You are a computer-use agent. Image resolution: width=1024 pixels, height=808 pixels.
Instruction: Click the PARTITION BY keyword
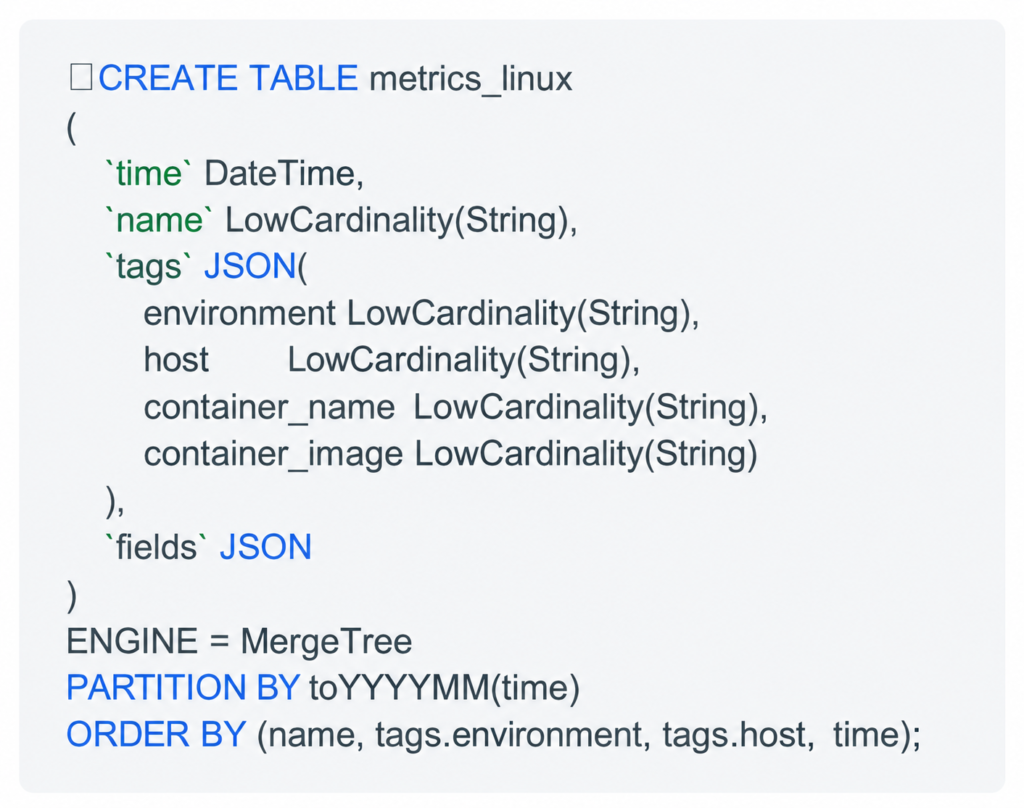(x=183, y=688)
